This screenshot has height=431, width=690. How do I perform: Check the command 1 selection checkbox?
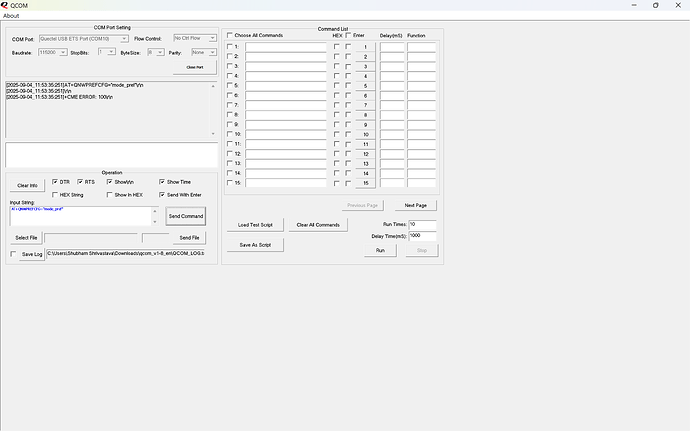(x=230, y=47)
